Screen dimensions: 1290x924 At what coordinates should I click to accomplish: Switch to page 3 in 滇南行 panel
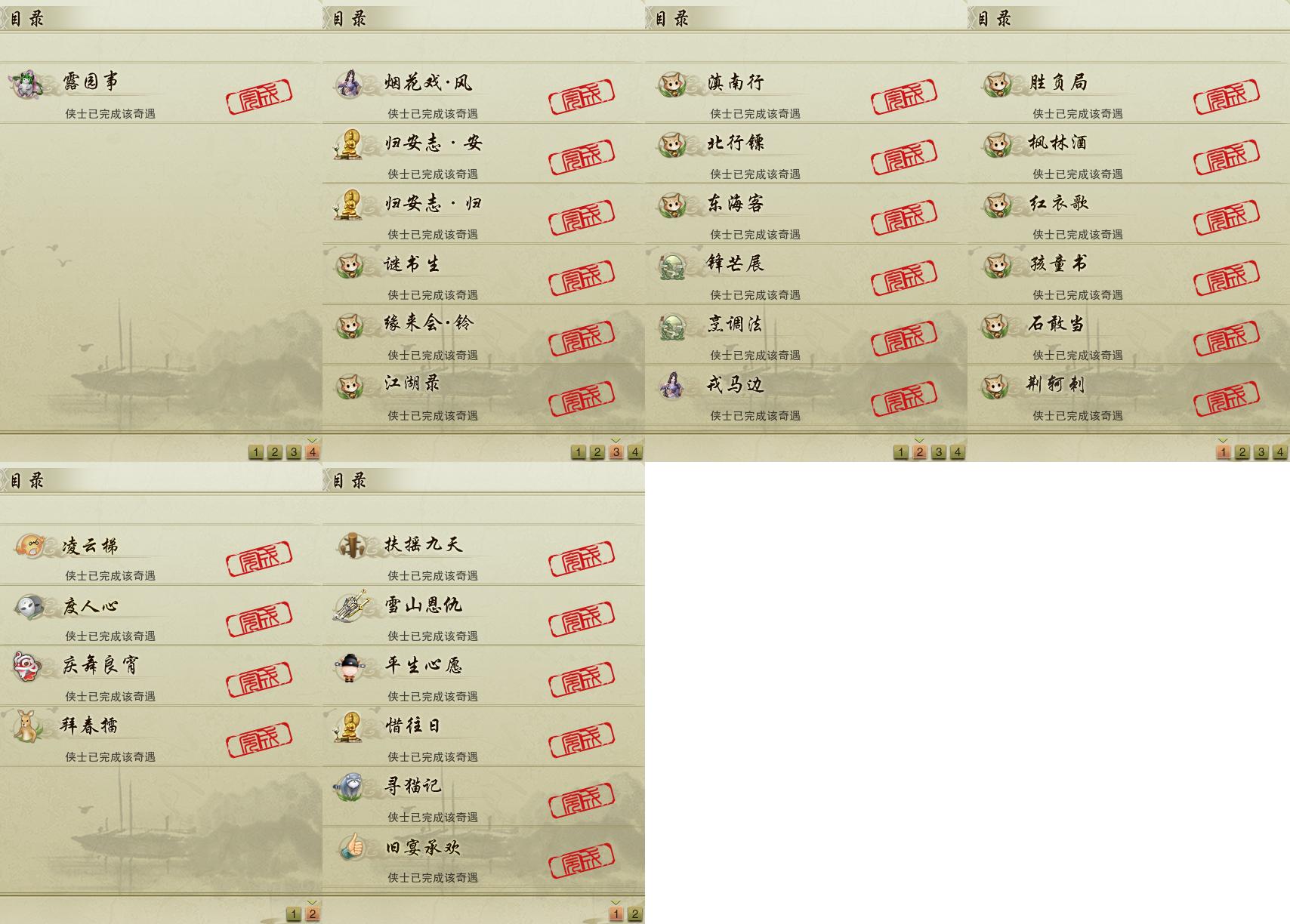[938, 452]
